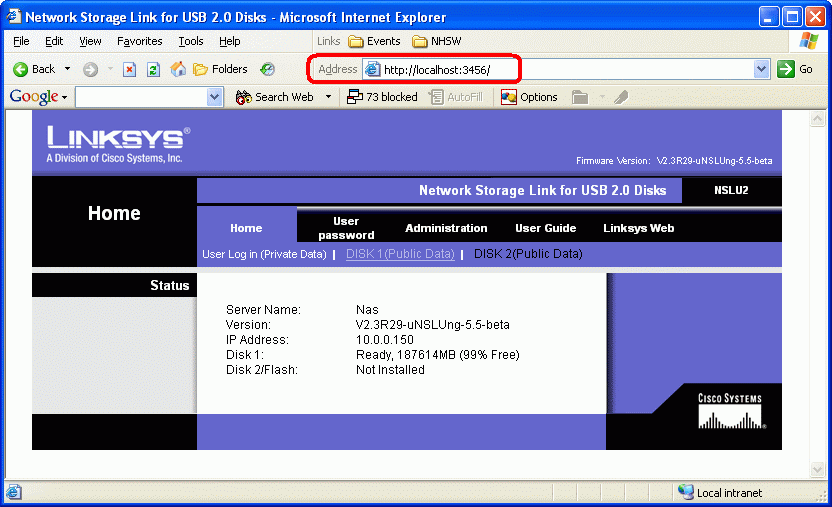The height and width of the screenshot is (507, 832).
Task: Expand the Back button history dropdown
Action: coord(67,69)
